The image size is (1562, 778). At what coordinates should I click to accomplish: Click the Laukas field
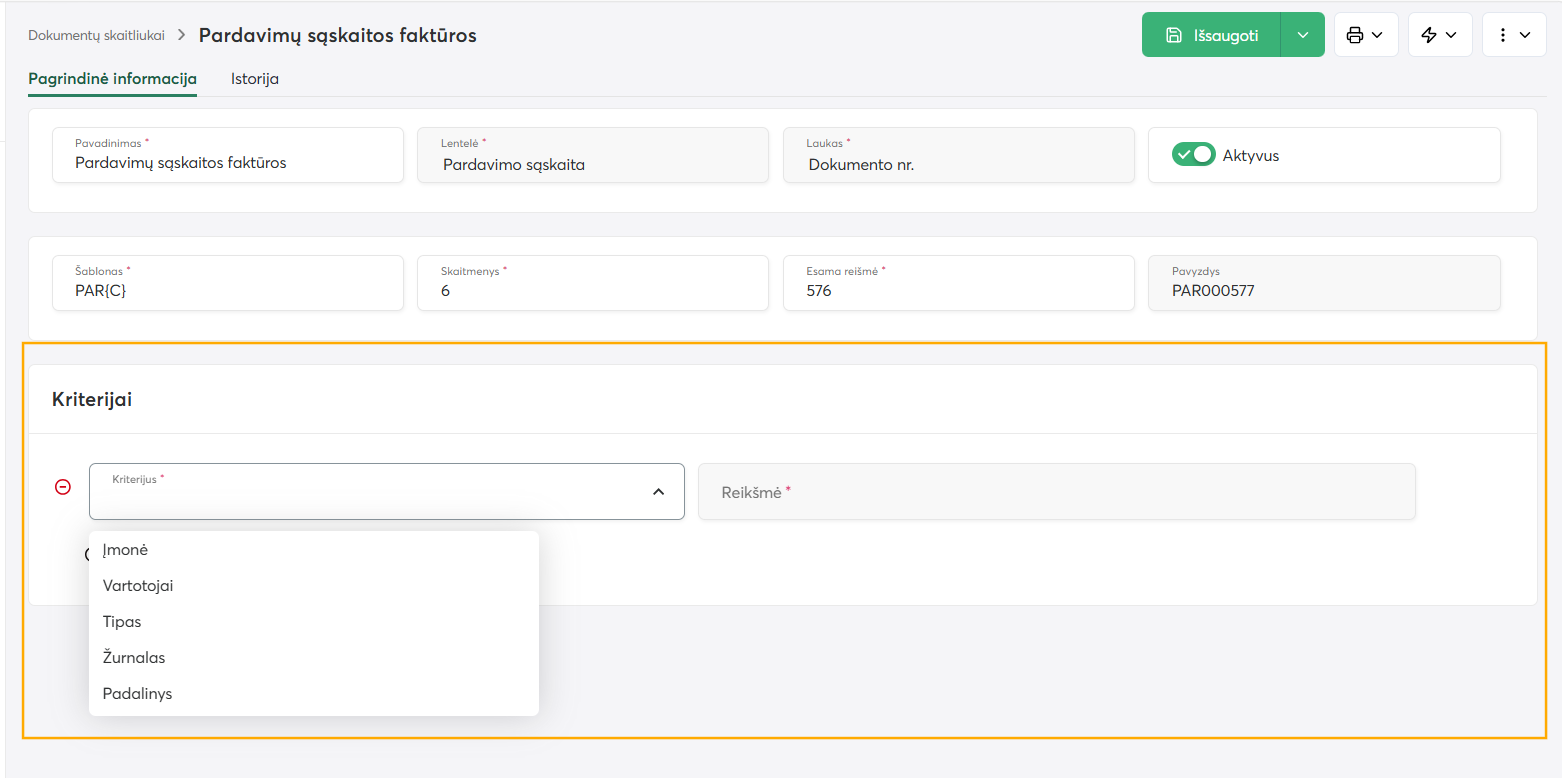tap(959, 155)
